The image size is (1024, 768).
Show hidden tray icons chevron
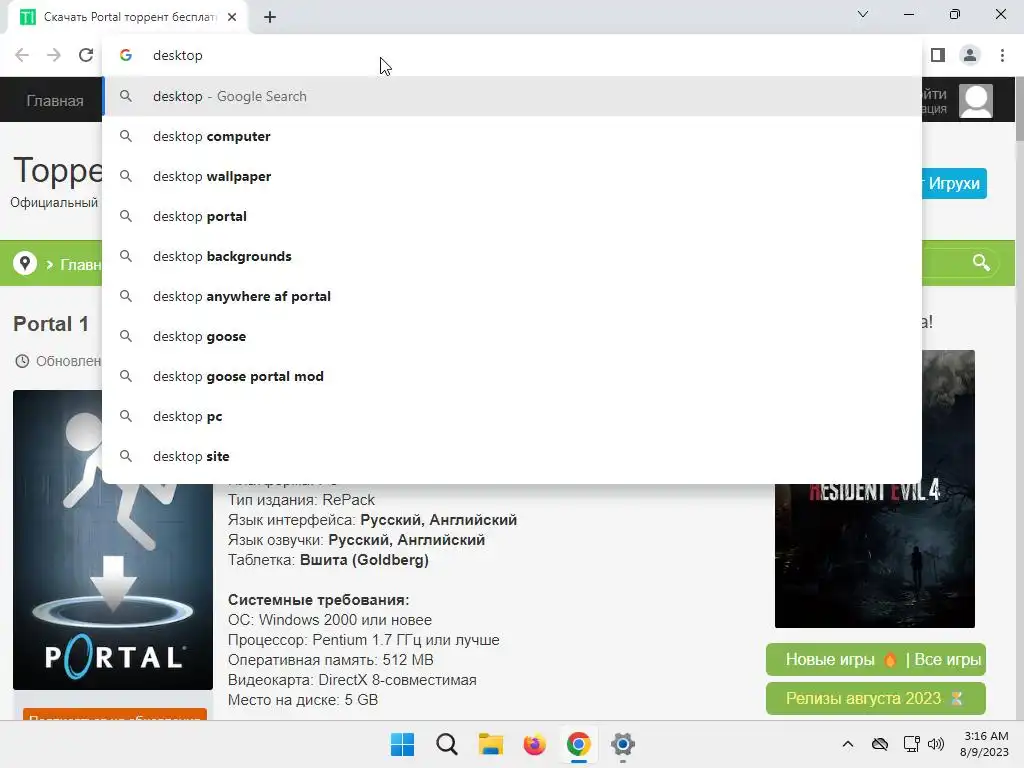pyautogui.click(x=848, y=744)
